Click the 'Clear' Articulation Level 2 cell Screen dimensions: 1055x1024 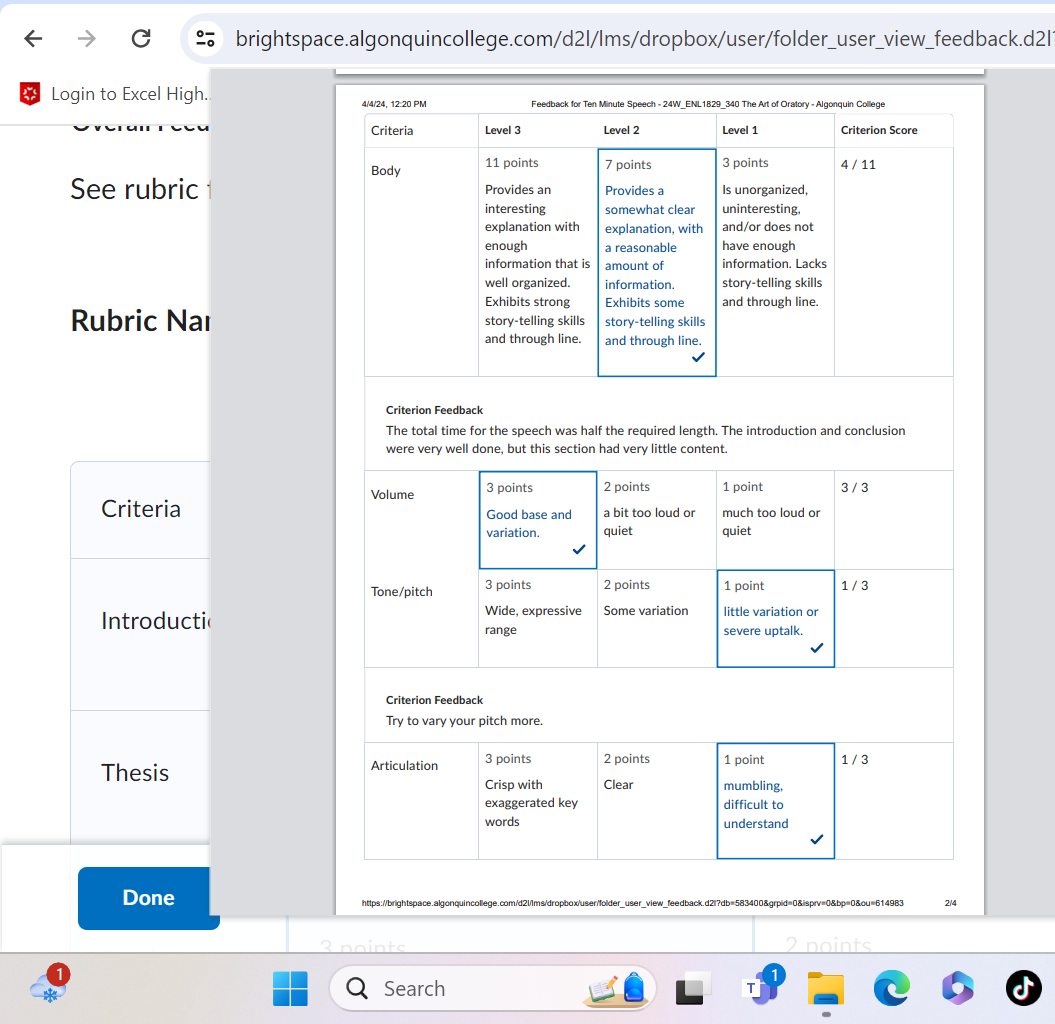tap(618, 784)
